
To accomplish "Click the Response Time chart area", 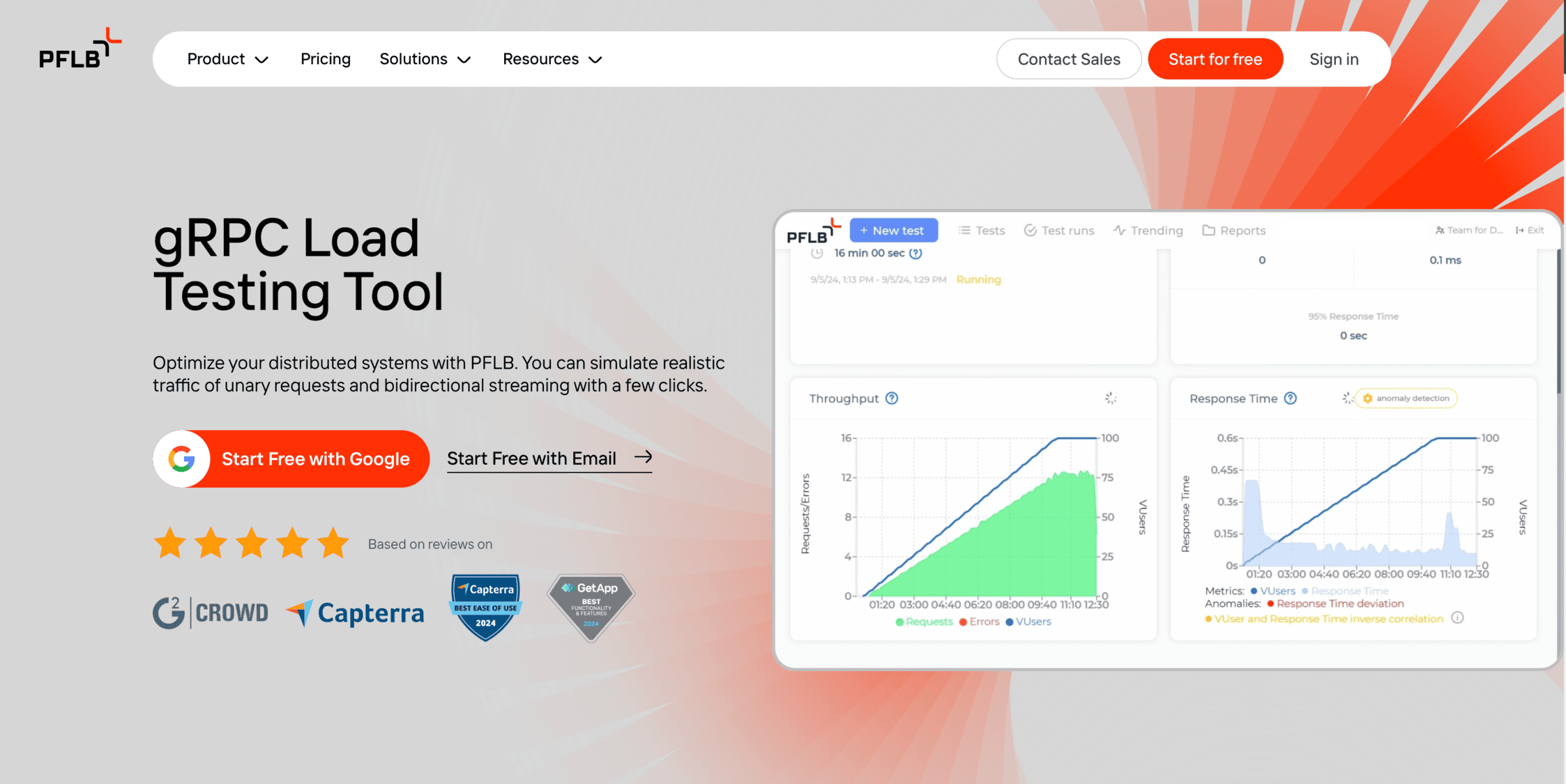I will (x=1360, y=502).
